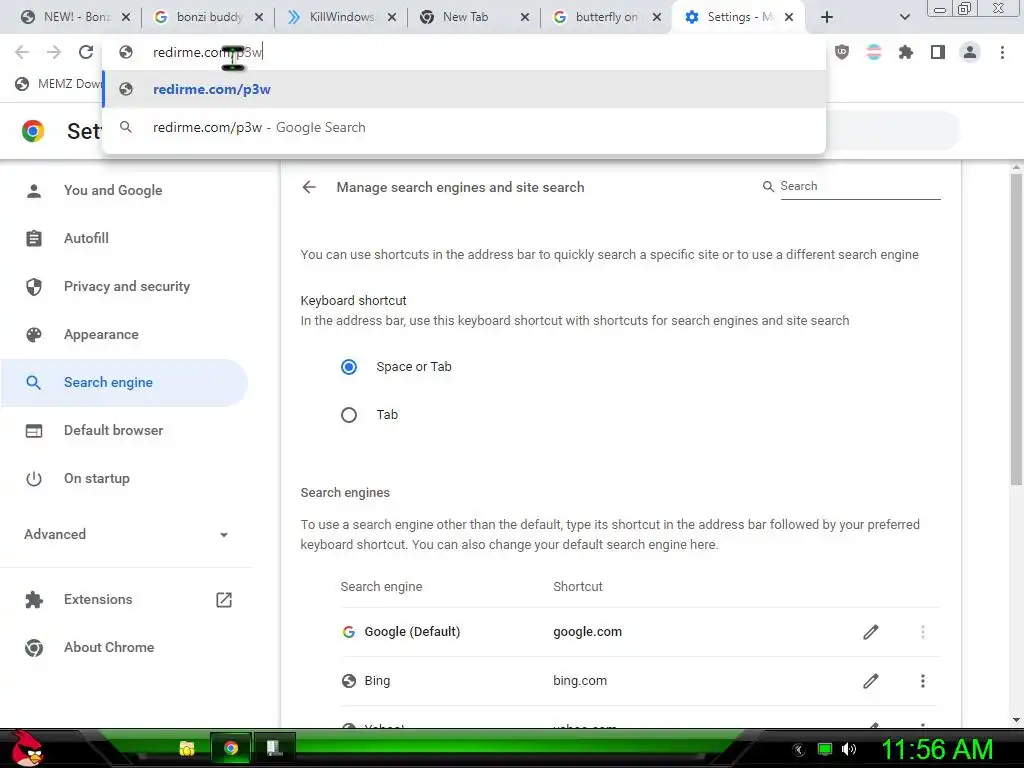Open the tab search chevron
1024x768 pixels.
click(x=904, y=17)
